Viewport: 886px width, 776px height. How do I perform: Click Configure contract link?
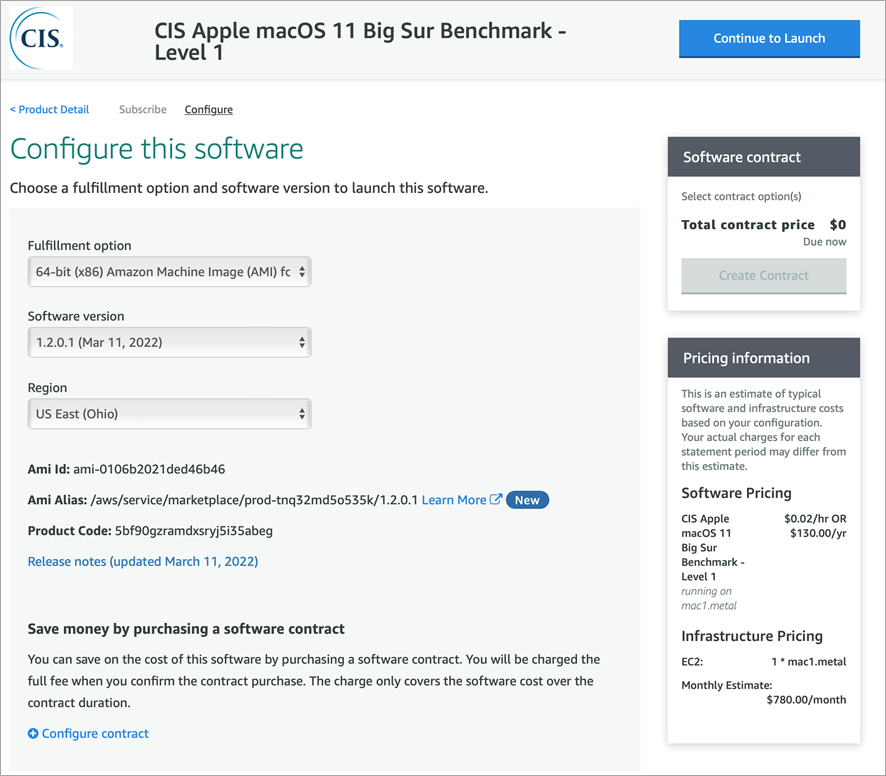coord(95,734)
